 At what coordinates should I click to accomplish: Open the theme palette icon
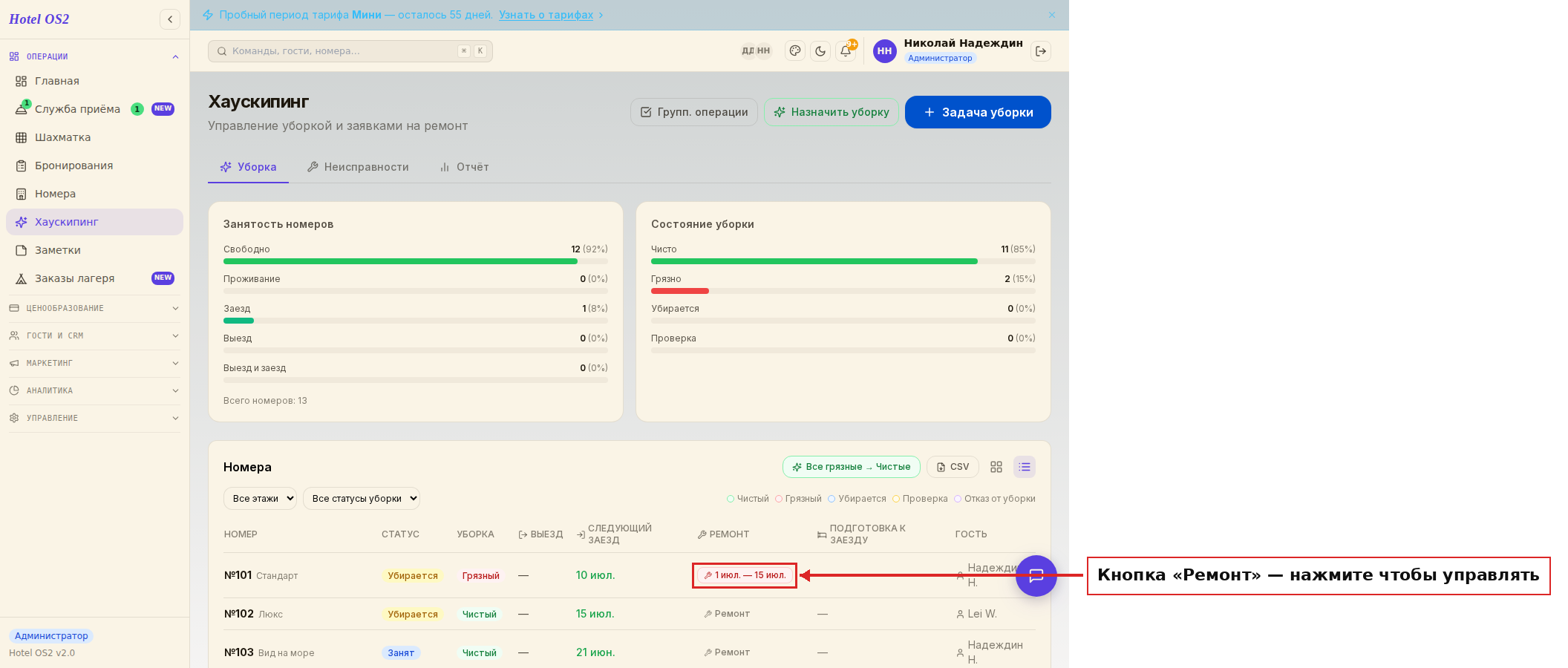point(795,51)
